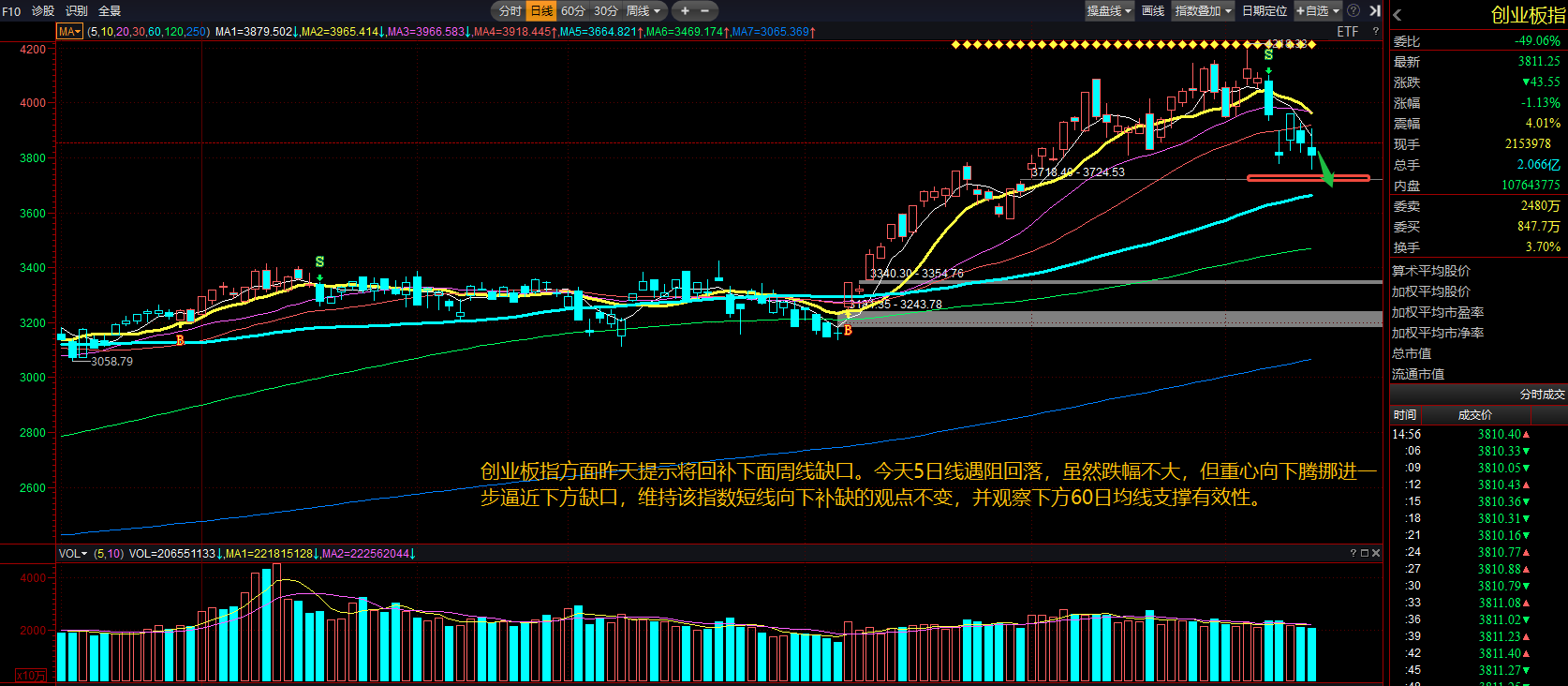Switch chart to 60分 period
Image resolution: width=1568 pixels, height=686 pixels.
click(x=573, y=11)
